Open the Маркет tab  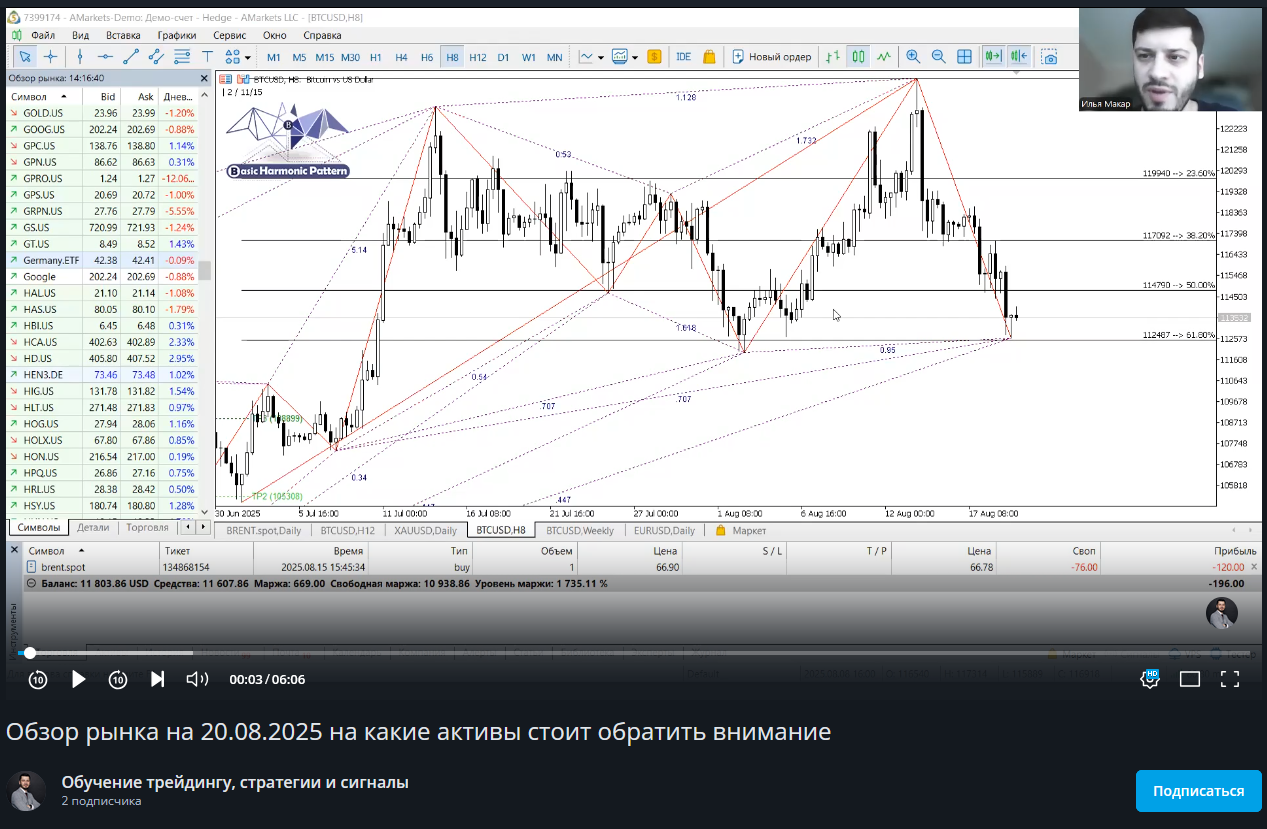click(x=741, y=530)
